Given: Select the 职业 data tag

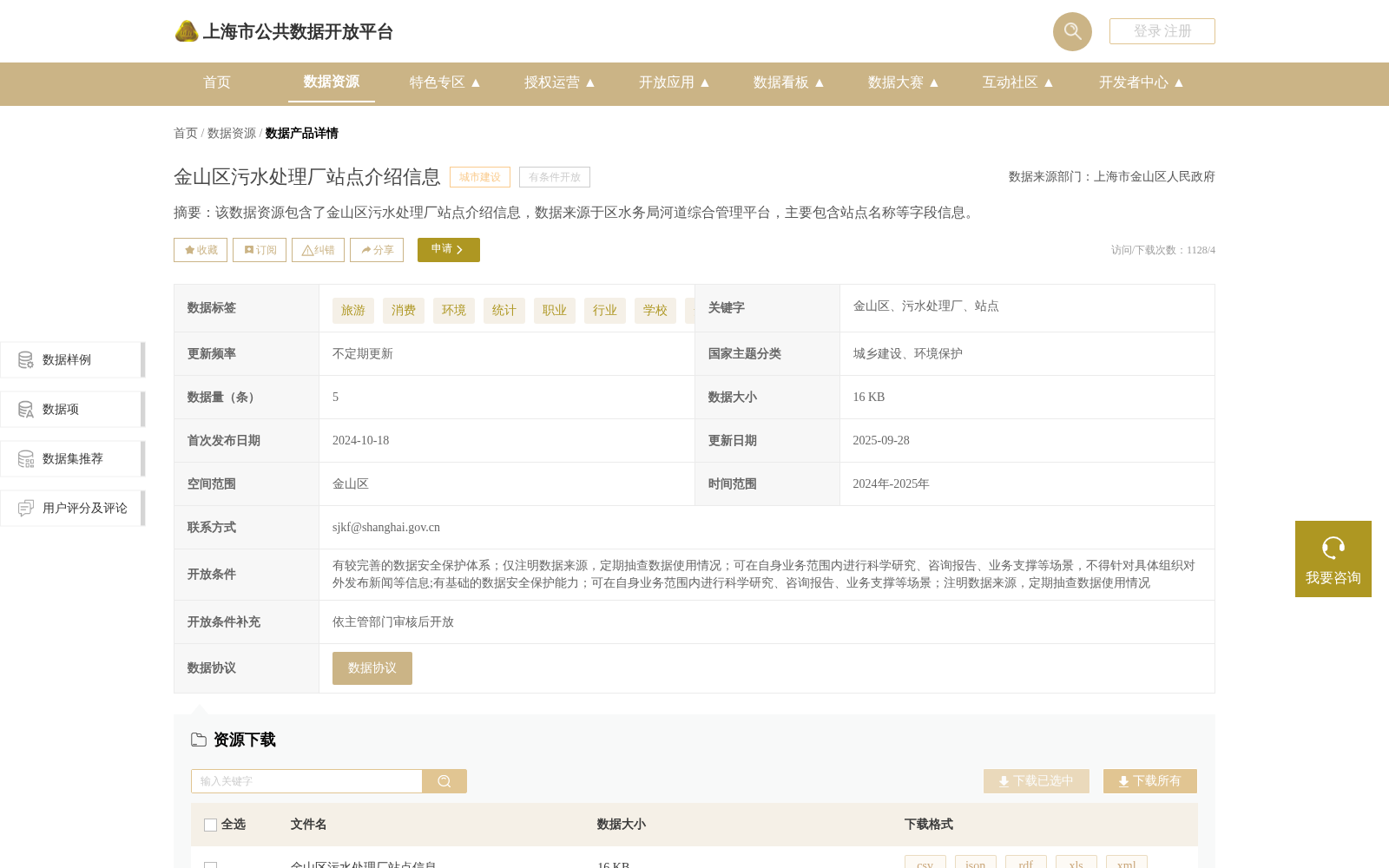Looking at the screenshot, I should click(555, 311).
